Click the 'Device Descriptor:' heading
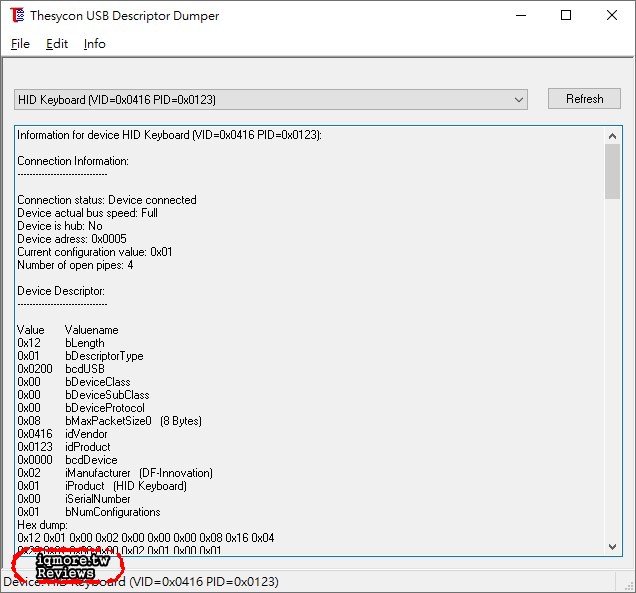 point(61,291)
